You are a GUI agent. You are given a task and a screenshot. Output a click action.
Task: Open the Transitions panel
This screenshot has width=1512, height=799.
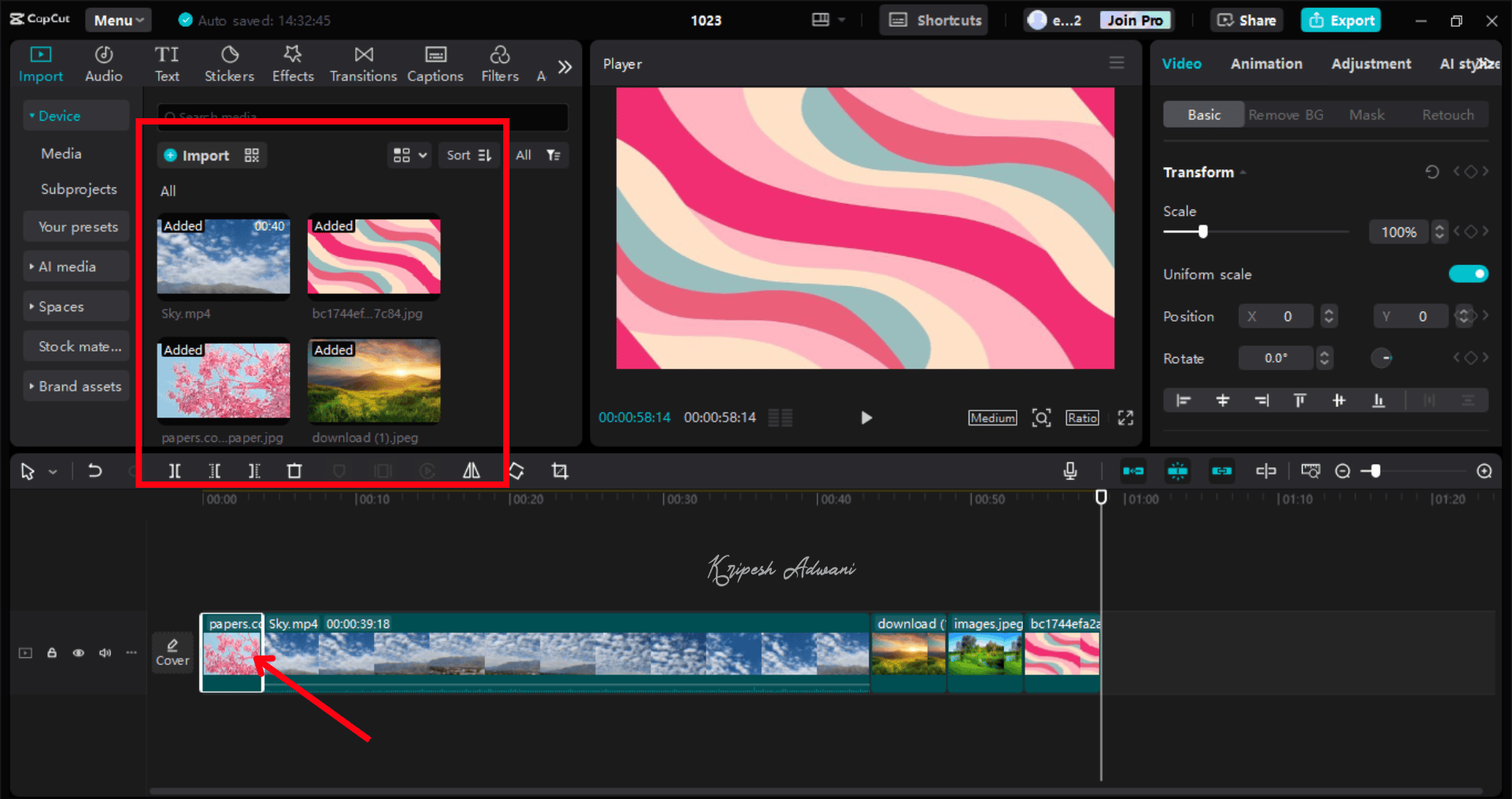[x=363, y=64]
